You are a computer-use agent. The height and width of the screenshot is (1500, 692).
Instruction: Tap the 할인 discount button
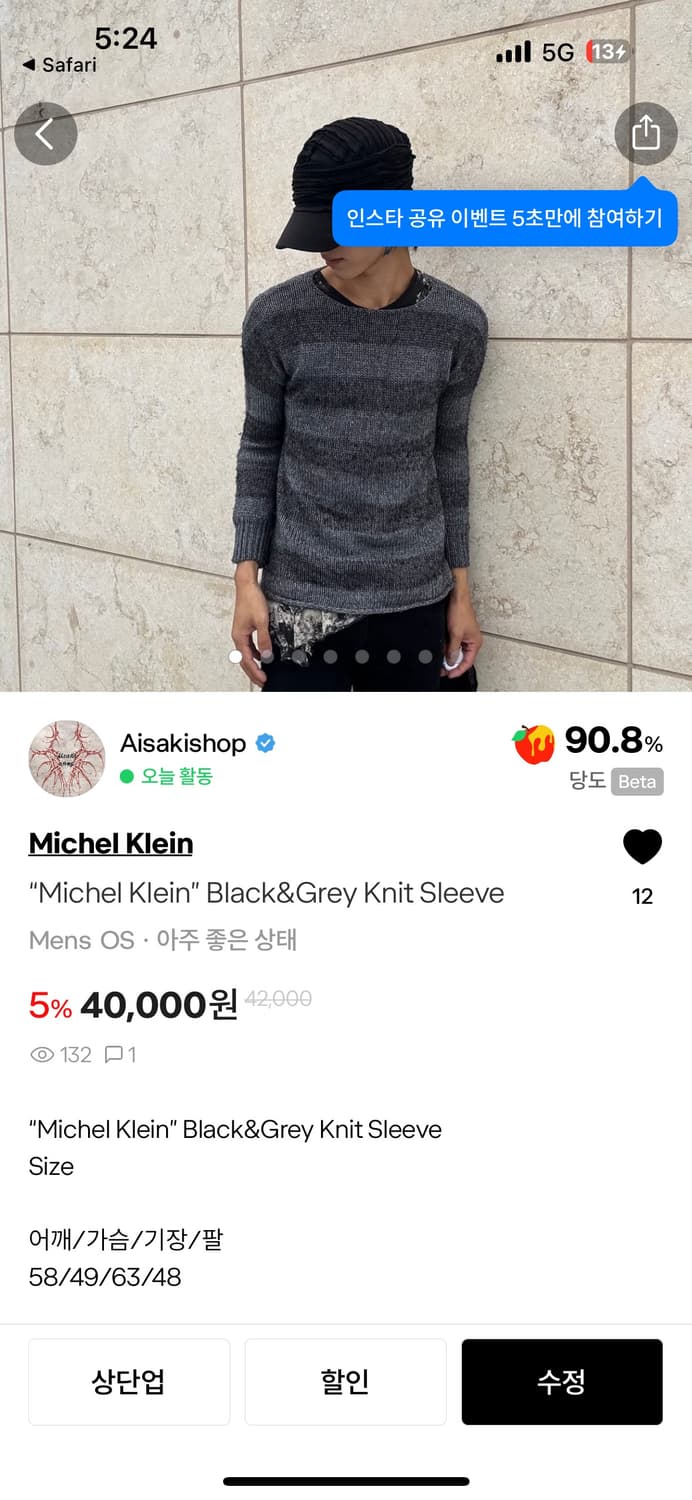345,1382
